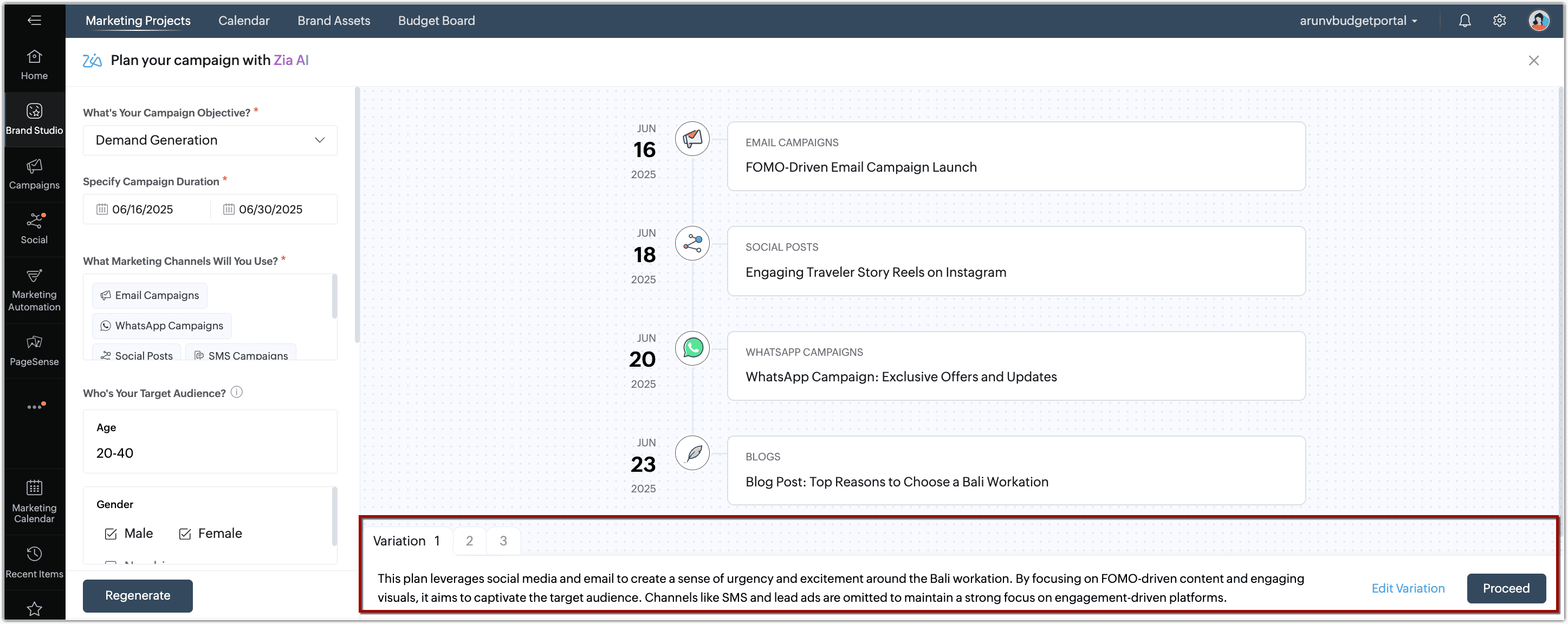This screenshot has width=1568, height=624.
Task: Open PageSense from sidebar
Action: (34, 350)
